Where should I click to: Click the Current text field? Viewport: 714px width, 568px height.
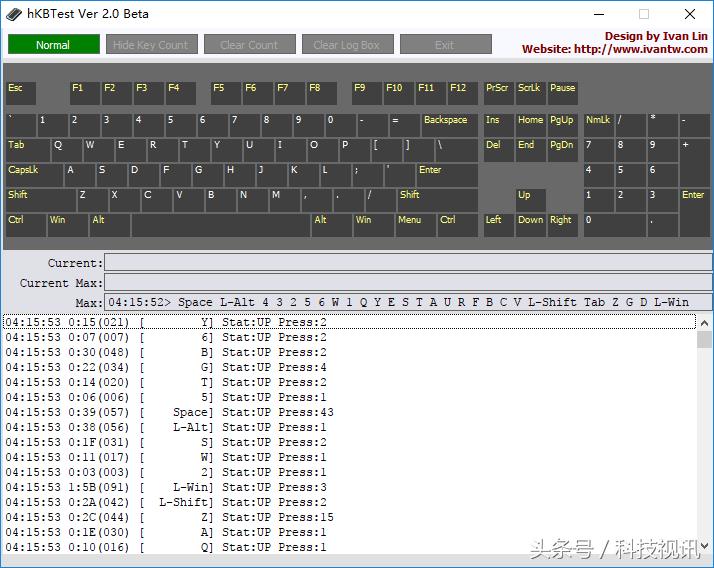pyautogui.click(x=408, y=263)
